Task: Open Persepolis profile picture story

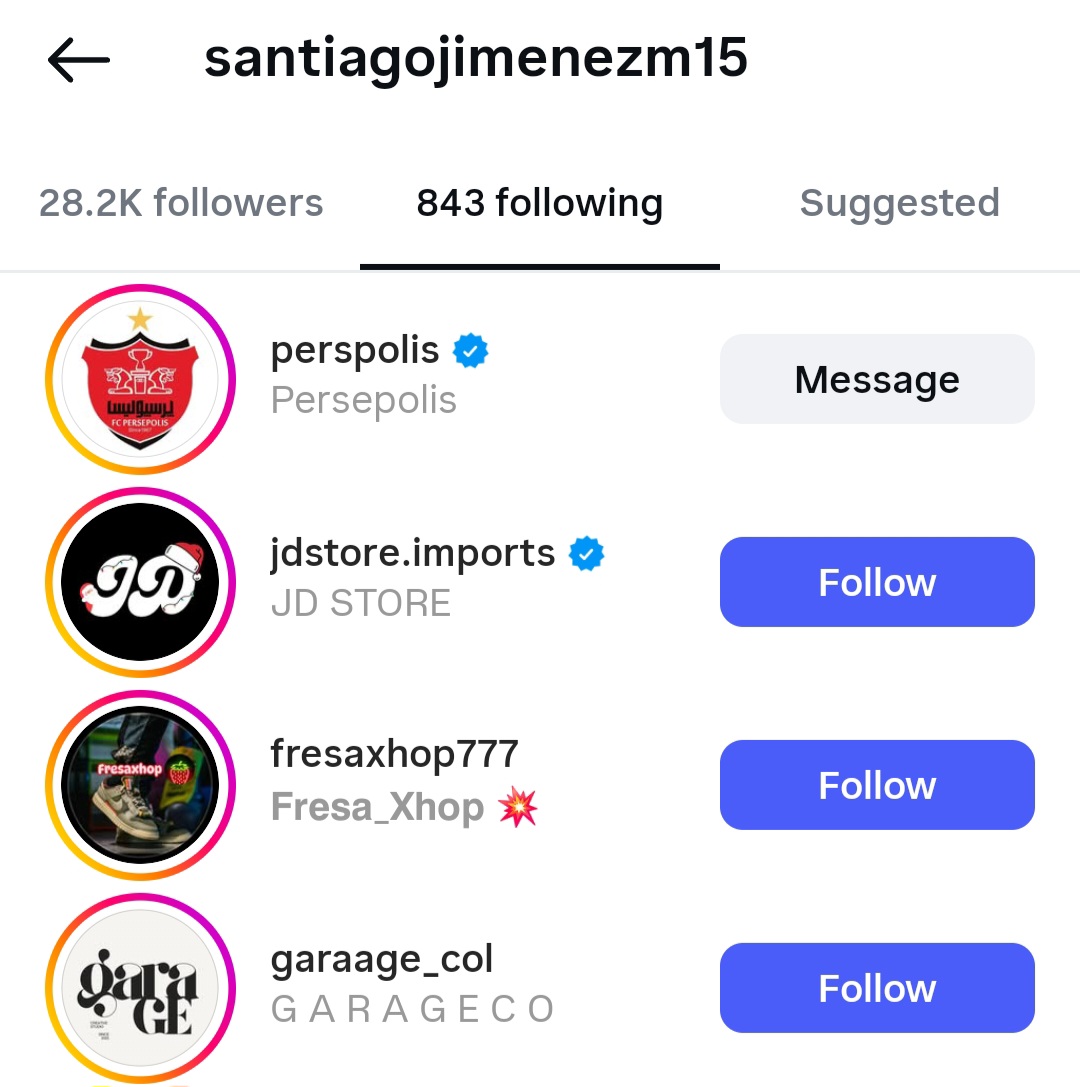Action: pos(140,380)
